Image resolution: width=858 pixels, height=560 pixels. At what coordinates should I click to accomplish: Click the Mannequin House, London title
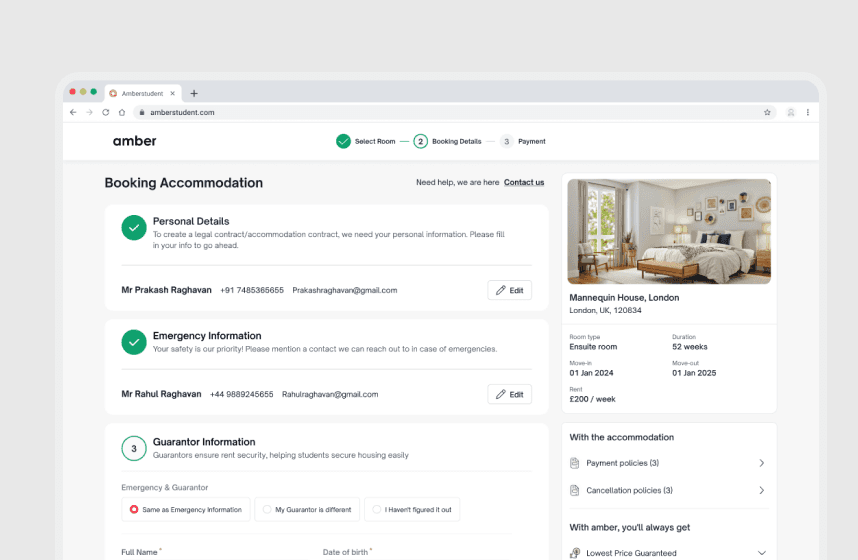coord(624,298)
